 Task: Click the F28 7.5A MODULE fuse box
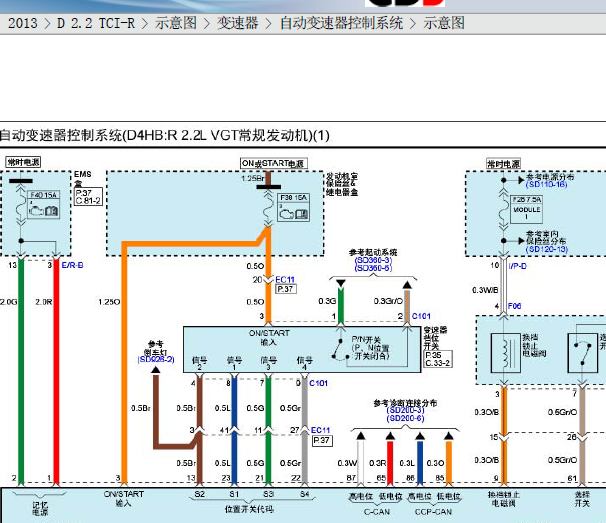(x=526, y=210)
